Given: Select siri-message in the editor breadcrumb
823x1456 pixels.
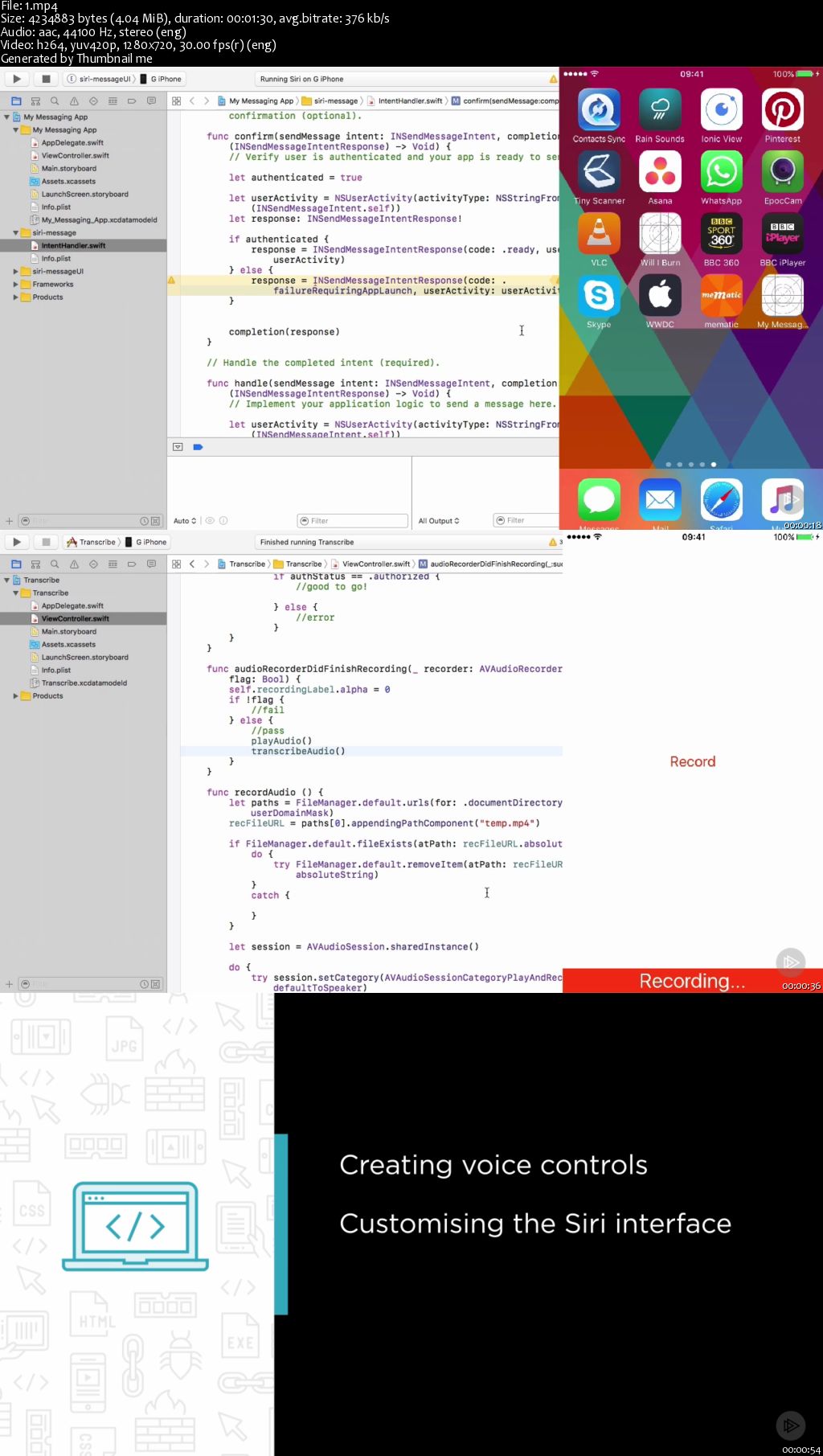Looking at the screenshot, I should pos(330,101).
